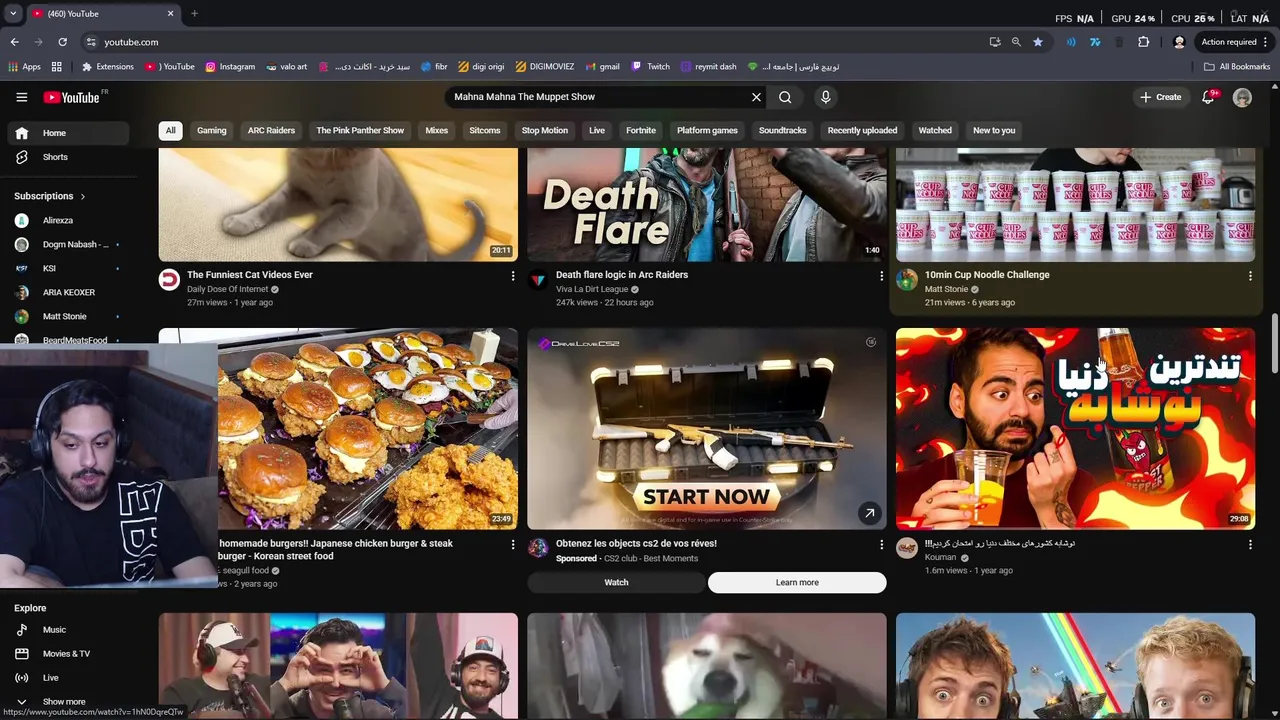1280x720 pixels.
Task: Open a new browser tab
Action: (x=194, y=14)
